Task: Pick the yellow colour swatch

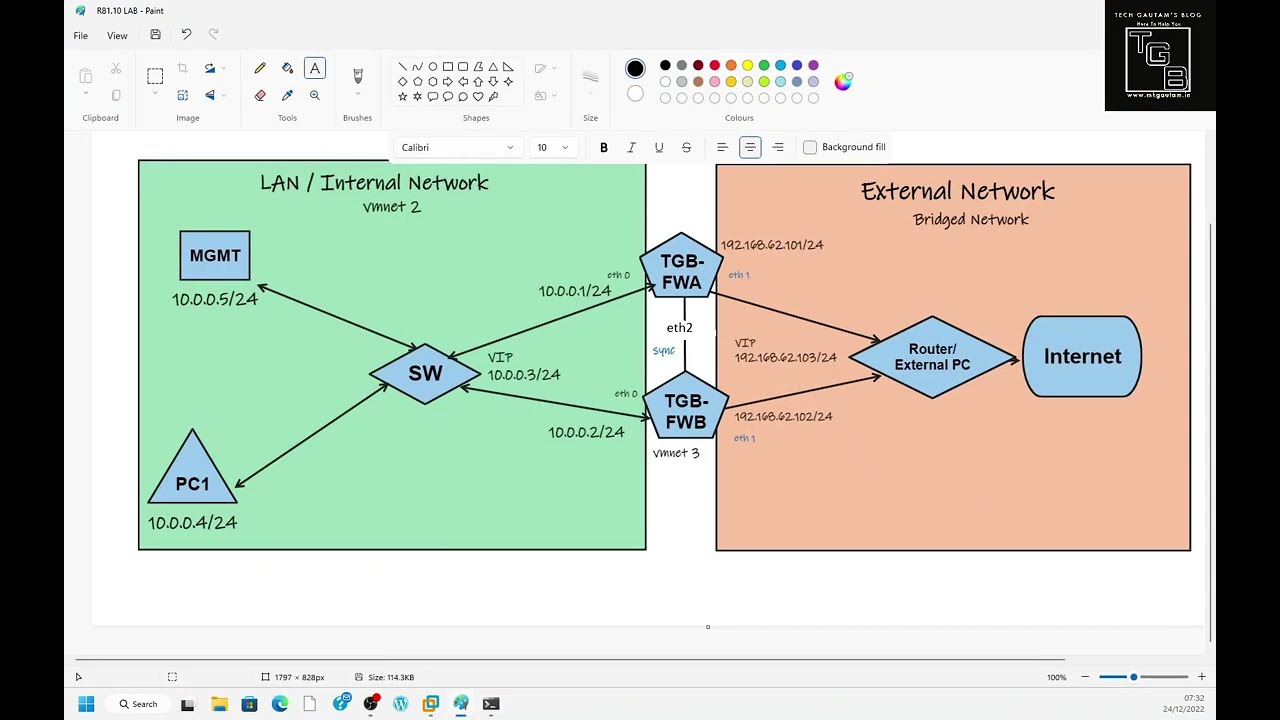Action: pos(747,65)
